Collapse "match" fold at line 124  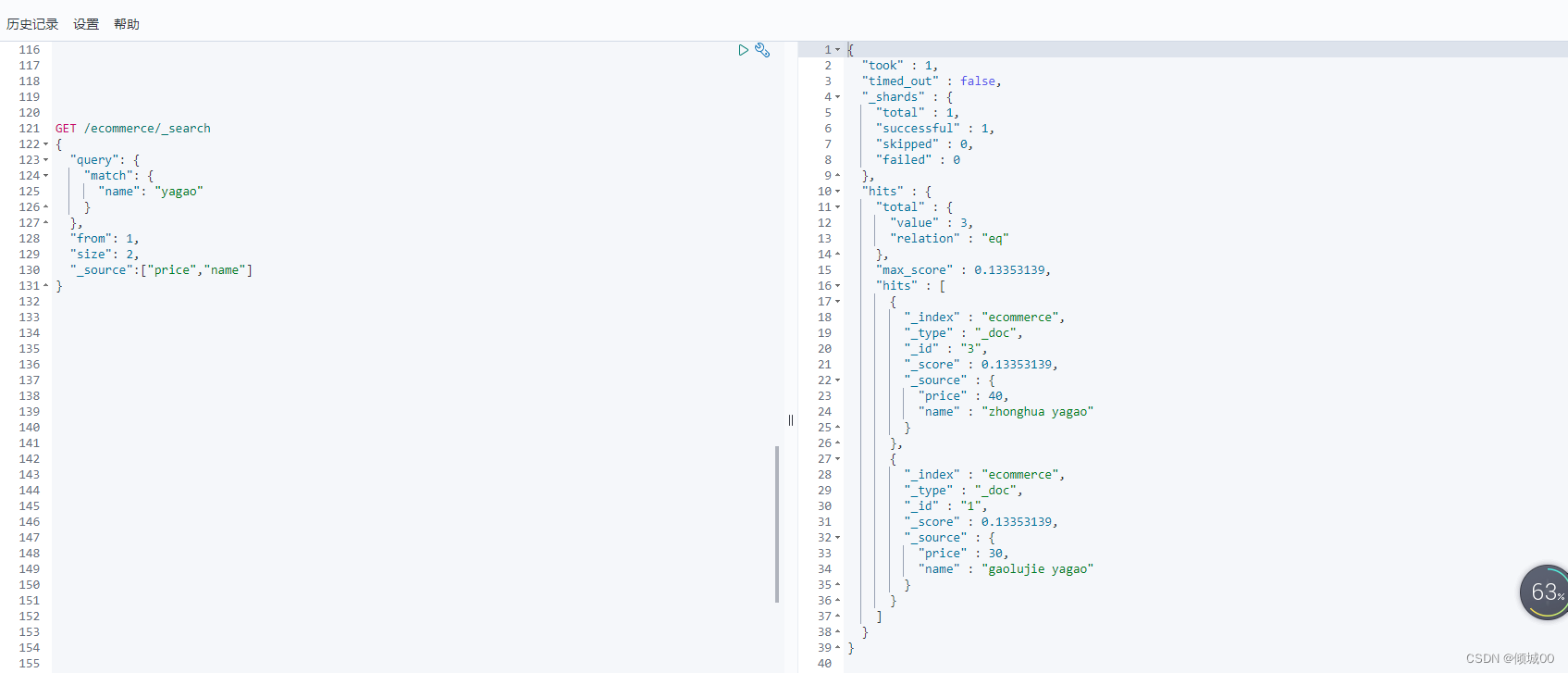46,176
